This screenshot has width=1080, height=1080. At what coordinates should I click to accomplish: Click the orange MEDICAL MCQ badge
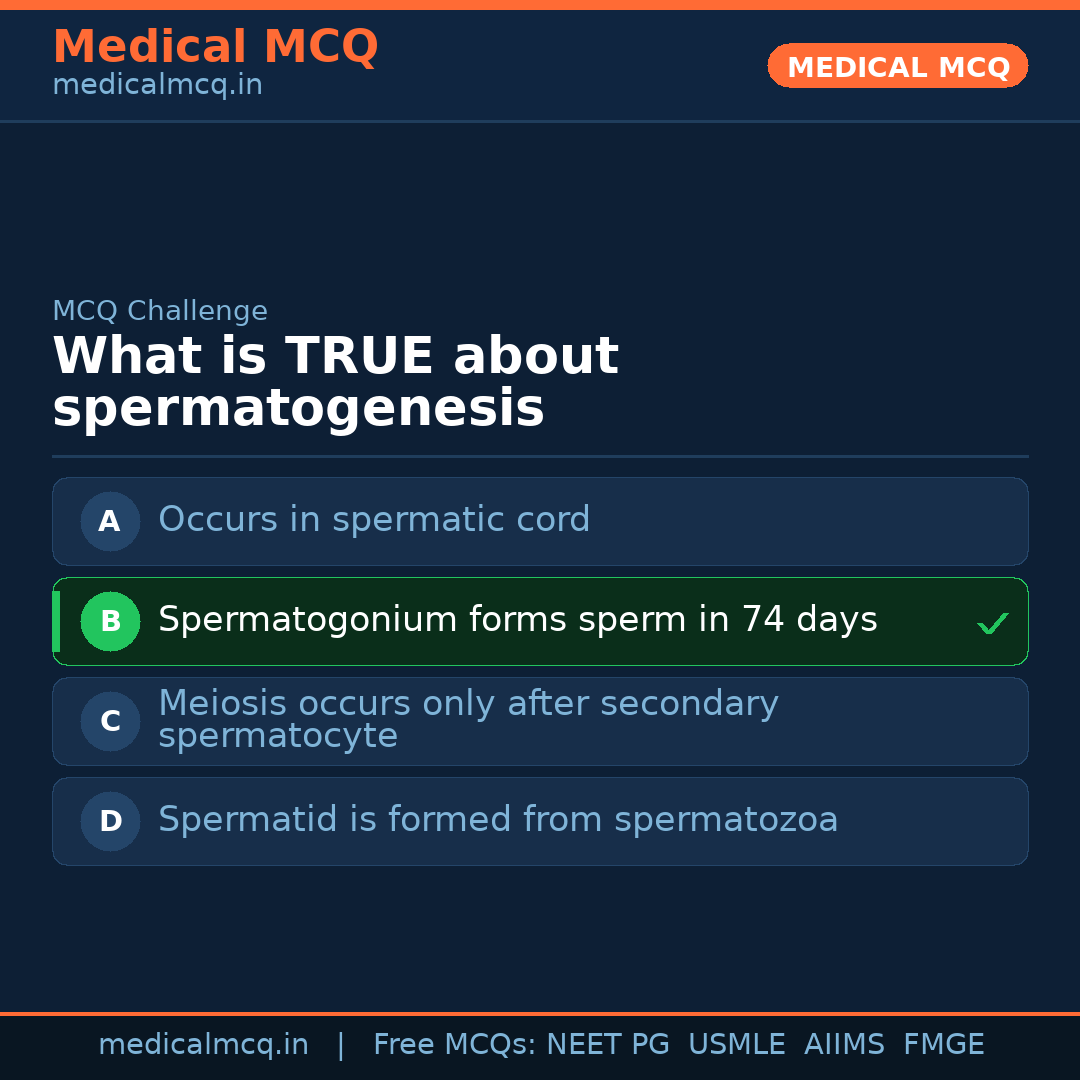click(897, 66)
